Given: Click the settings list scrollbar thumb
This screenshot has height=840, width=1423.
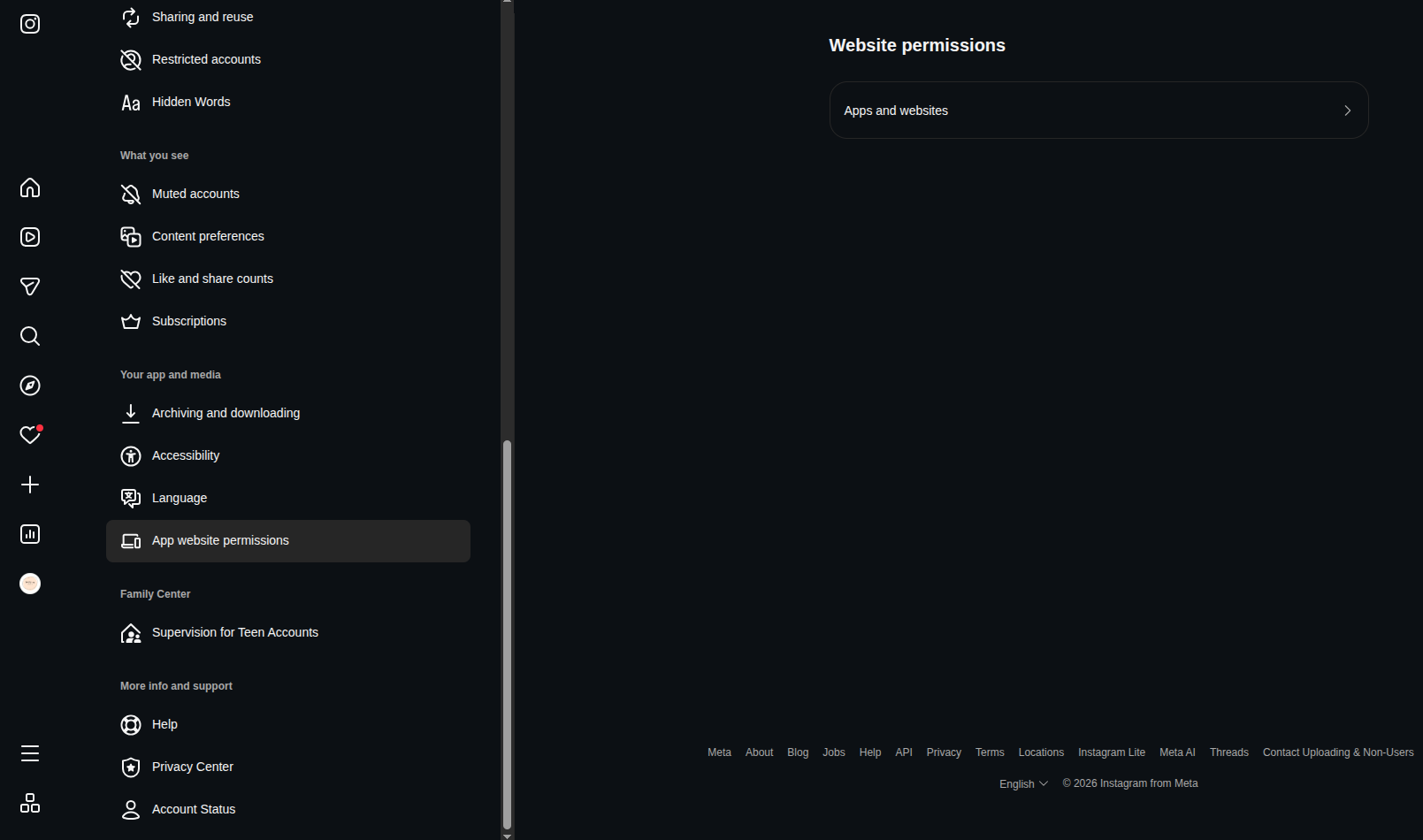Looking at the screenshot, I should pos(507,634).
